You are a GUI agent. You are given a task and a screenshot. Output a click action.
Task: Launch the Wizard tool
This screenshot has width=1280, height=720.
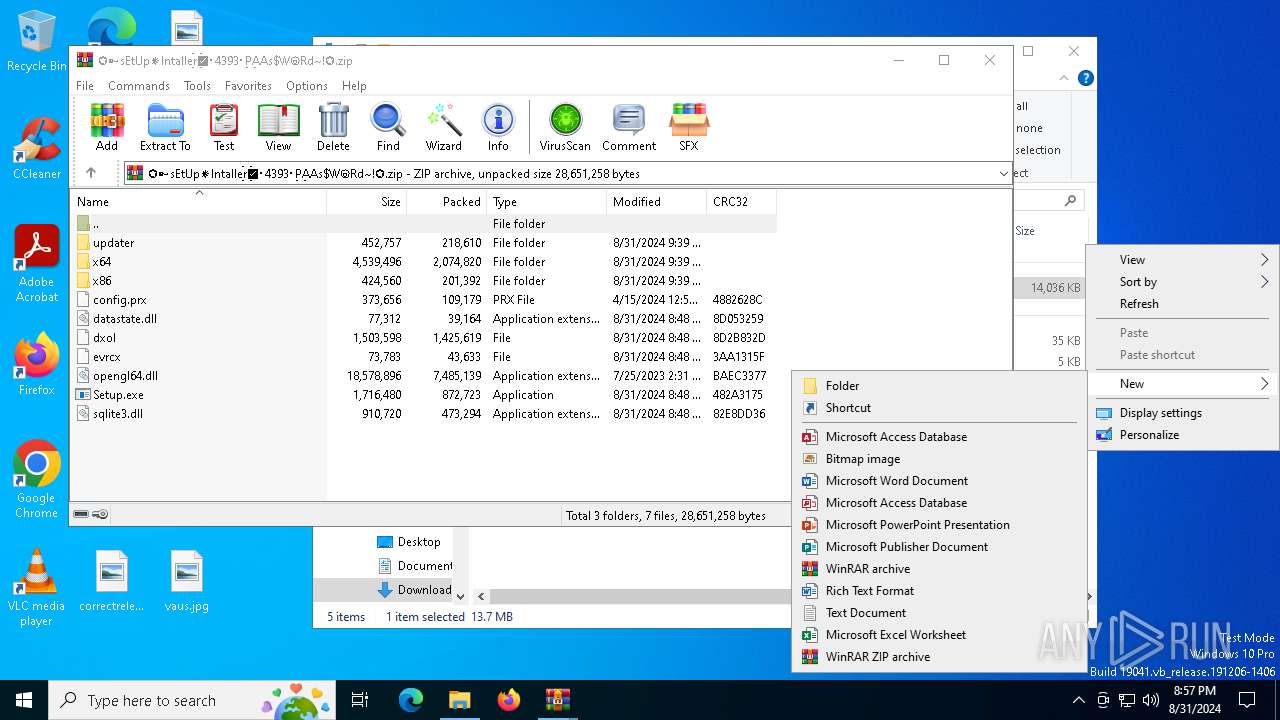(x=443, y=127)
